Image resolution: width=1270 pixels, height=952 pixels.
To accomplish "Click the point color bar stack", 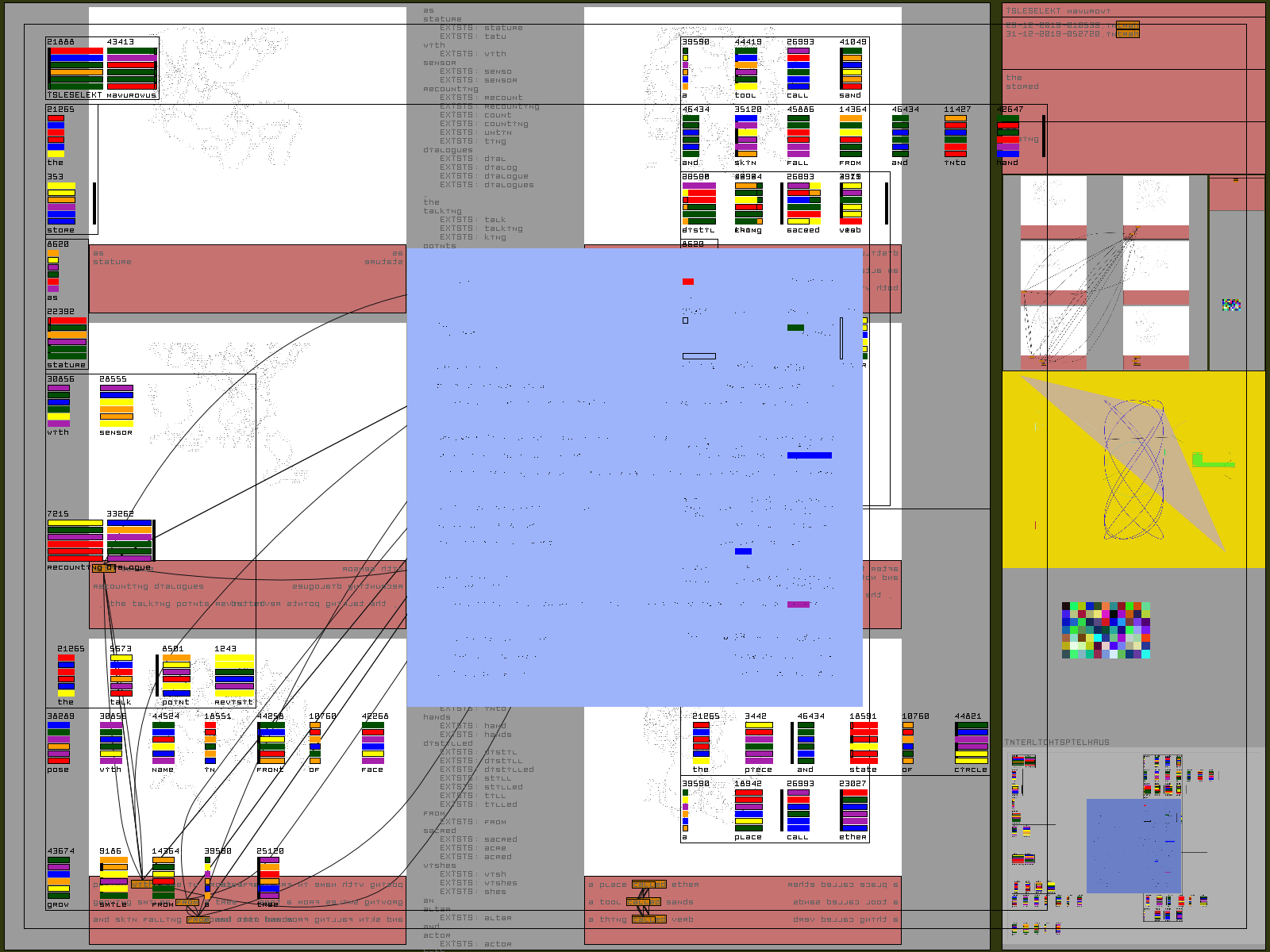I will point(176,676).
